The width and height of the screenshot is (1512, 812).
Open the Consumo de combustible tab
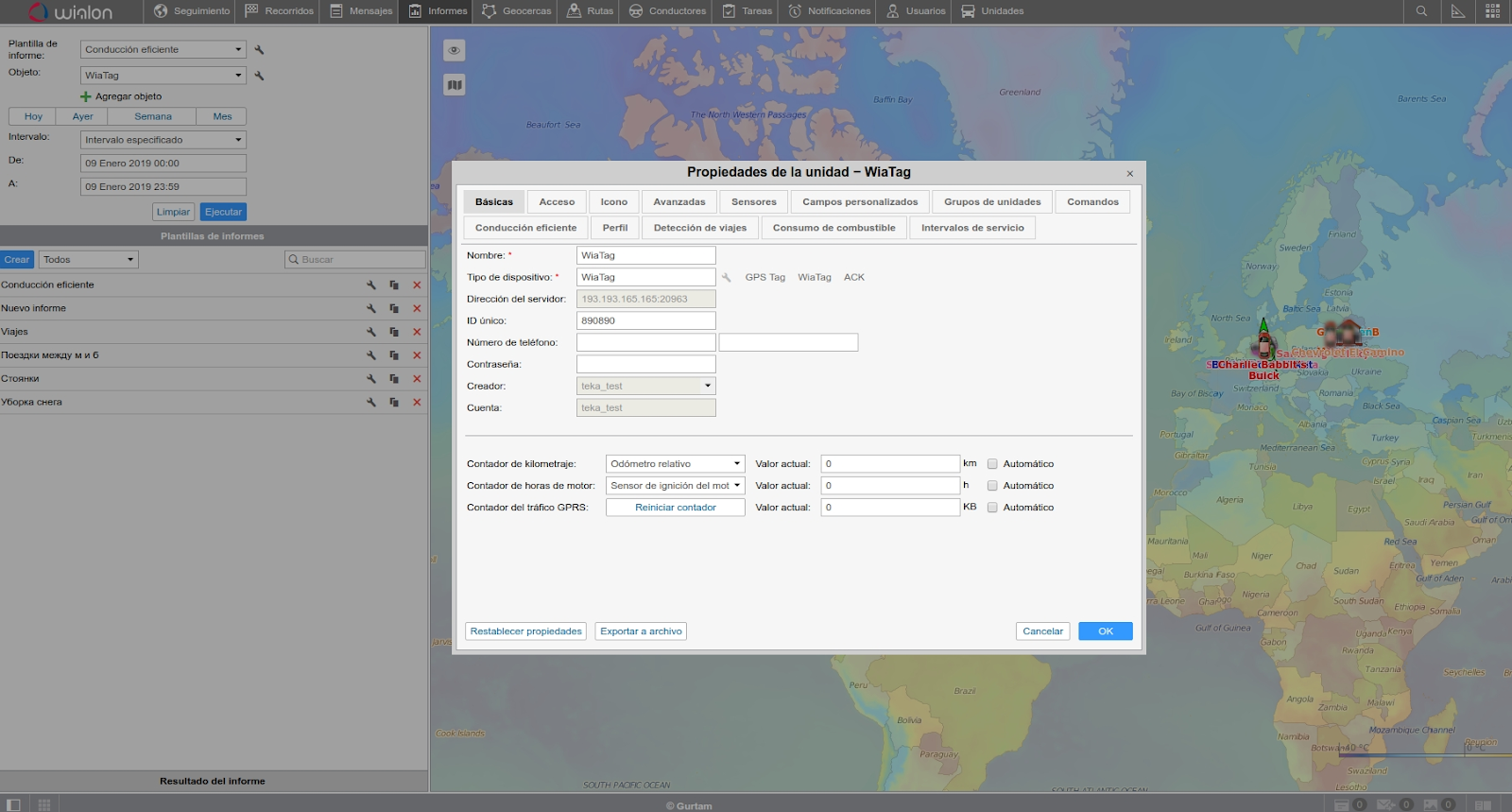833,228
